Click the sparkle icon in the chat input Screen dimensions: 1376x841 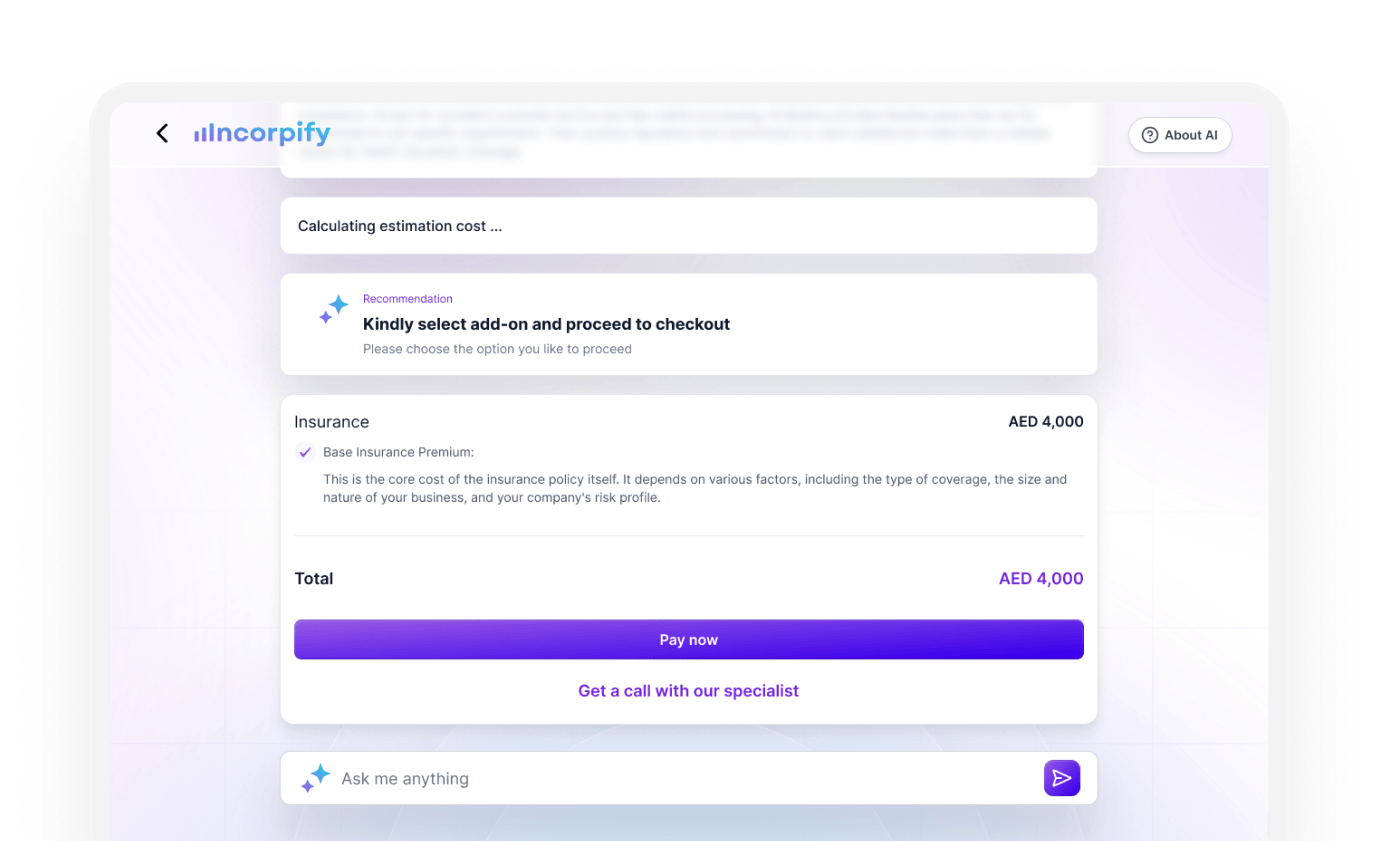pyautogui.click(x=316, y=778)
